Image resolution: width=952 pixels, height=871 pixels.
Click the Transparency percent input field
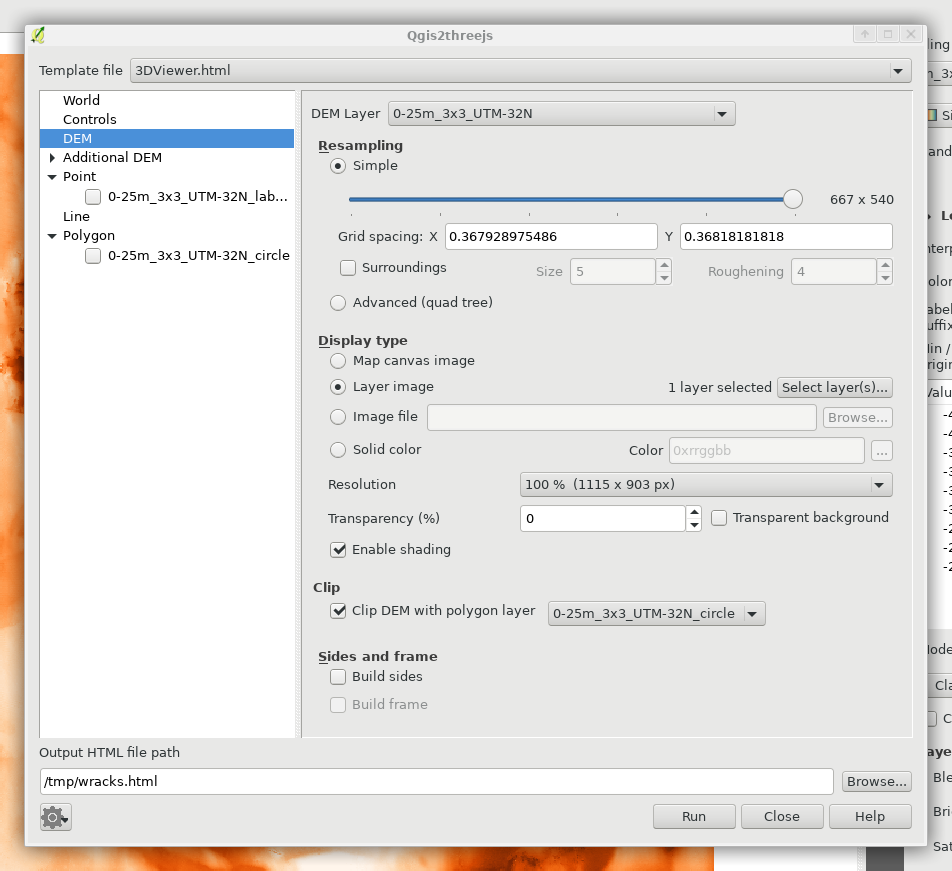(603, 518)
